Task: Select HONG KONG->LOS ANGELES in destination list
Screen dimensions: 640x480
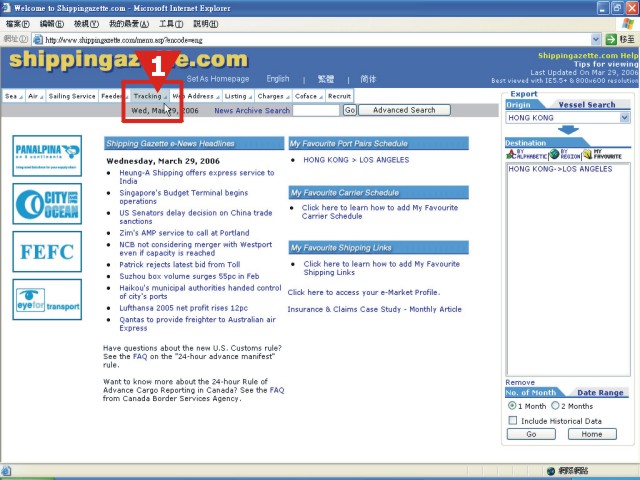Action: 560,169
